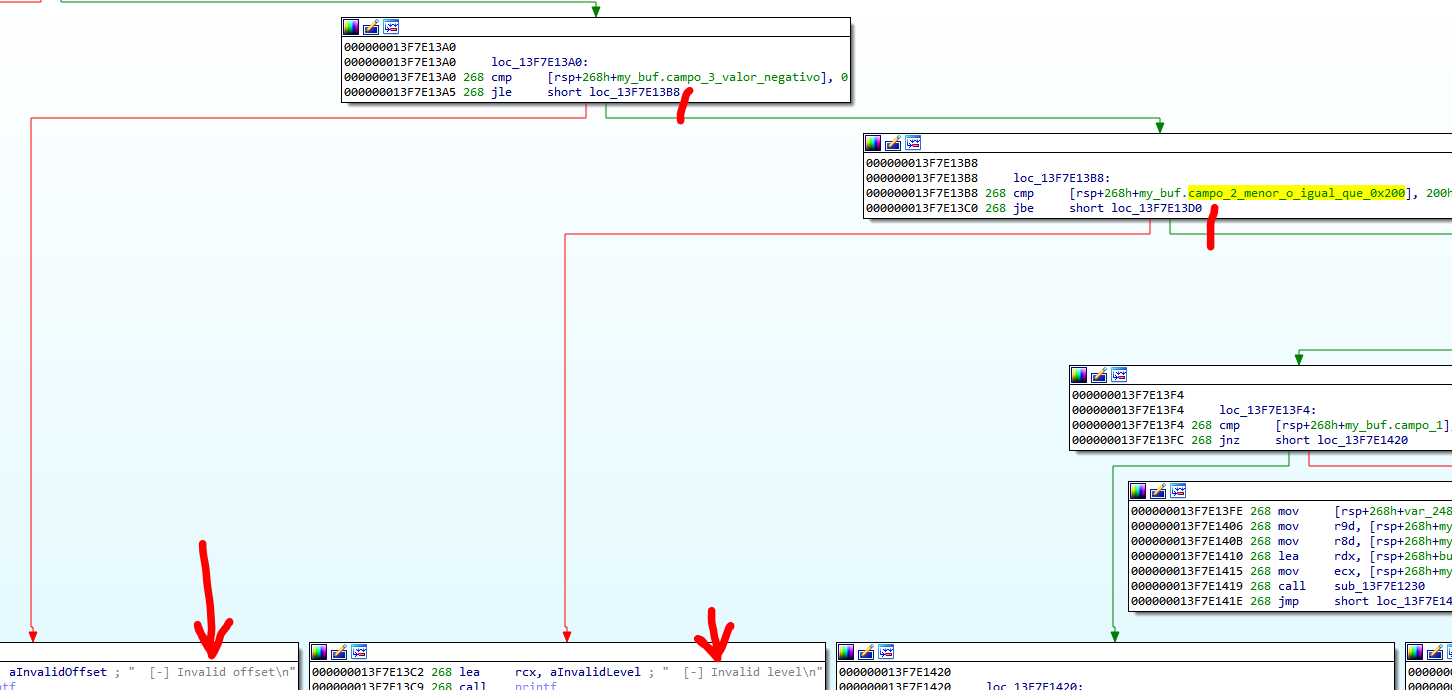Image resolution: width=1452 pixels, height=690 pixels.
Task: Select the called function sub_13F7E1230
Action: (x=1379, y=586)
